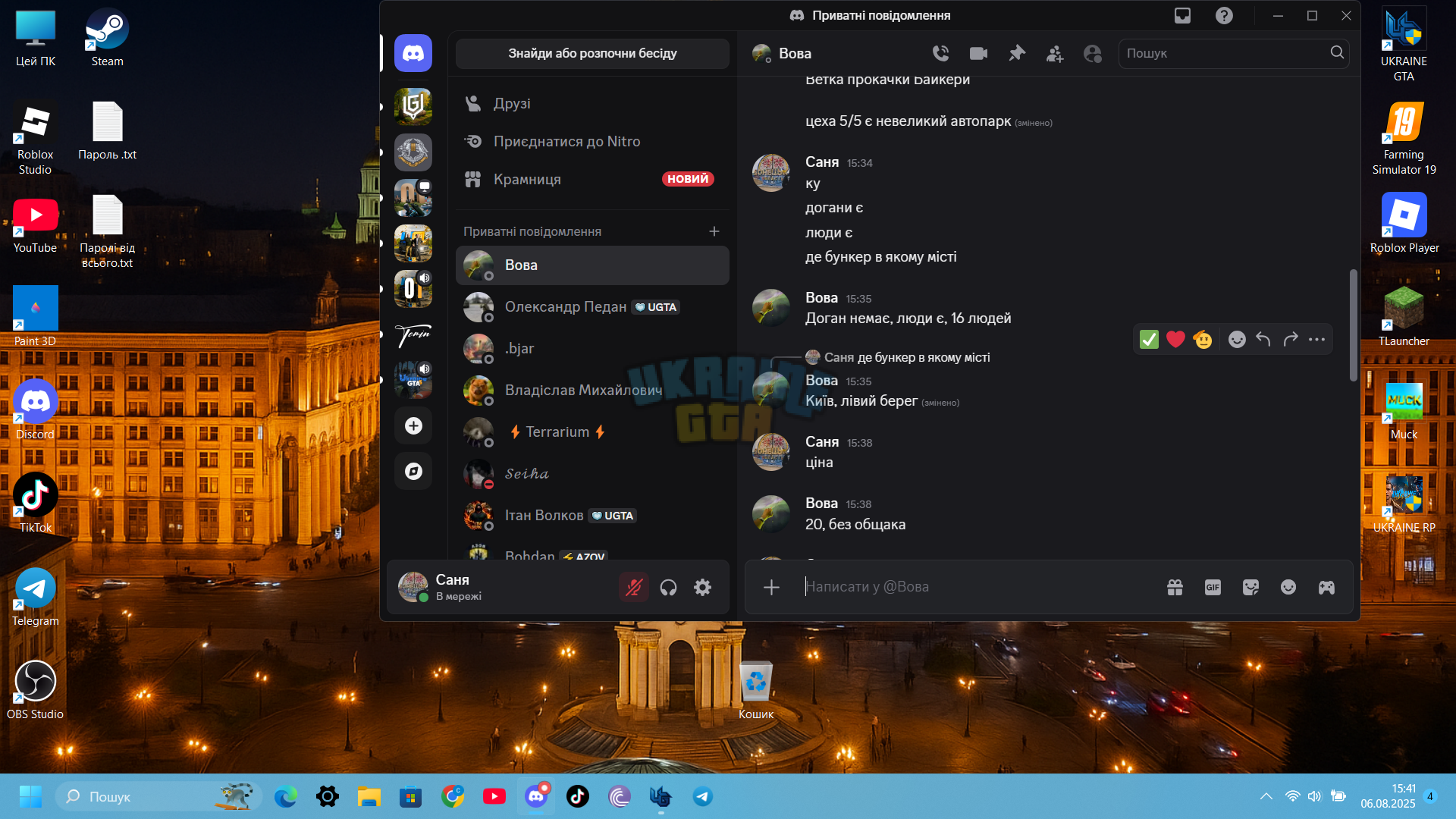Open the activities game controller icon
The height and width of the screenshot is (819, 1456).
click(1326, 587)
